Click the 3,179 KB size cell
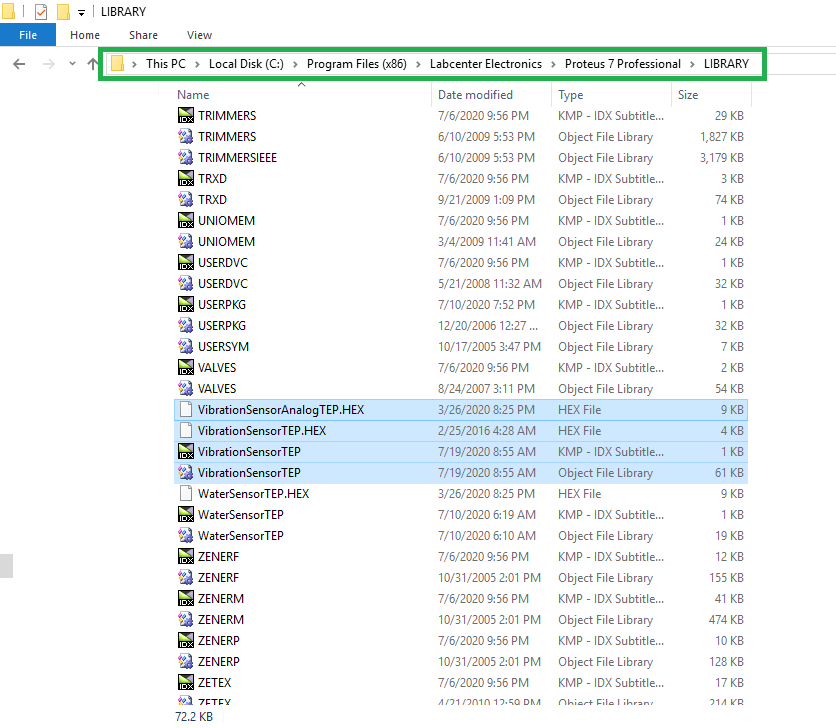The height and width of the screenshot is (728, 836). [721, 158]
